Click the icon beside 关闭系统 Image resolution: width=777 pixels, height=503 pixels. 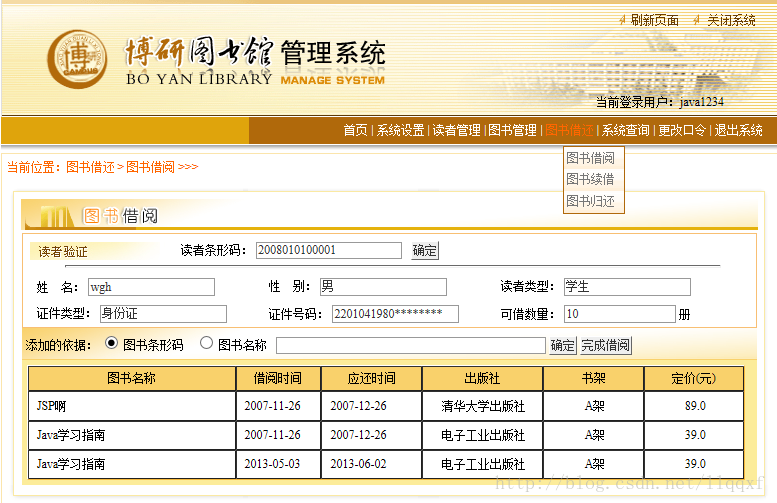click(696, 20)
